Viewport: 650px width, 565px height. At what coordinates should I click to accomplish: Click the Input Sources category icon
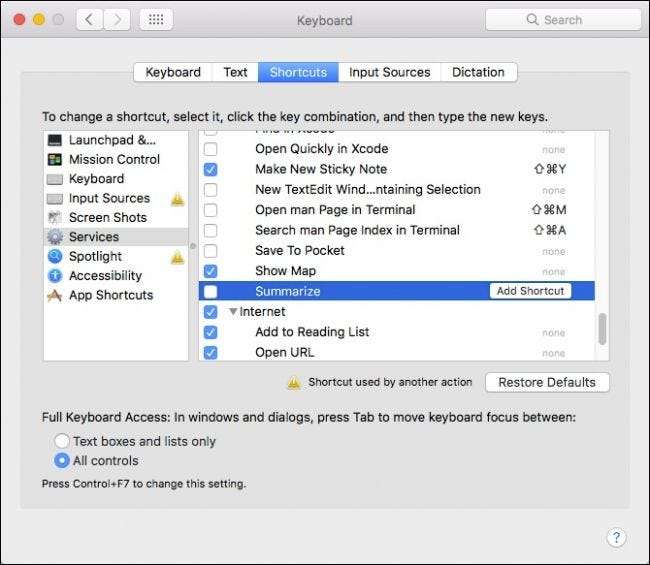[55, 199]
